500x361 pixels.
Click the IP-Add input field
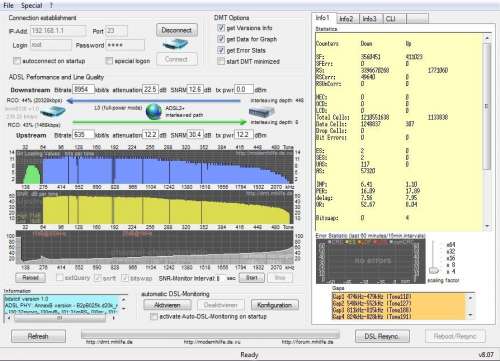point(58,31)
